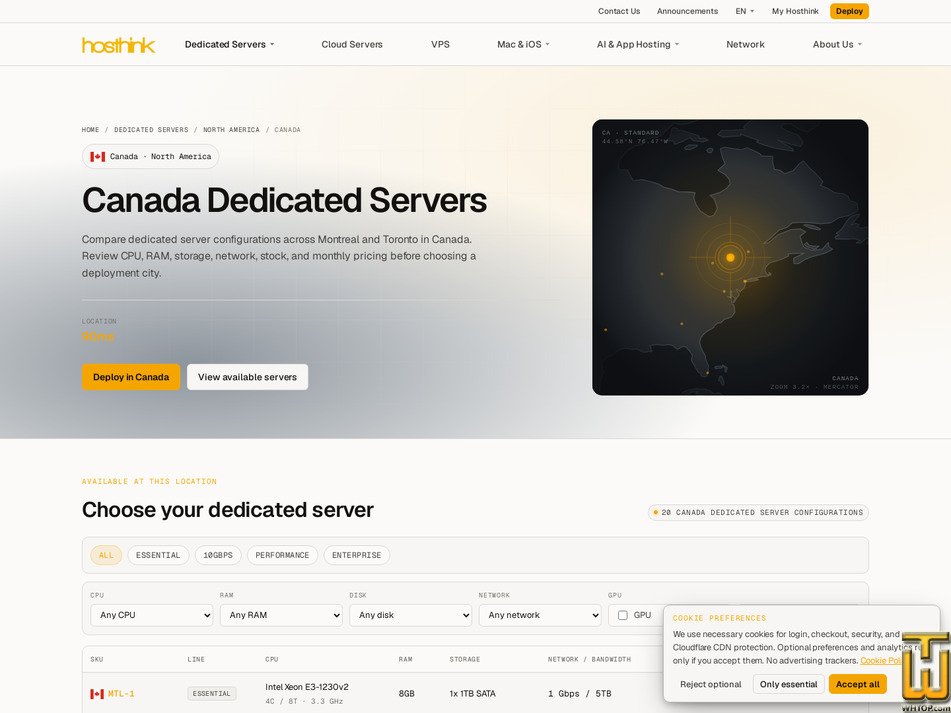Click the Canada flag beside MTL-1
Viewport: 951px width, 713px height.
(x=97, y=694)
